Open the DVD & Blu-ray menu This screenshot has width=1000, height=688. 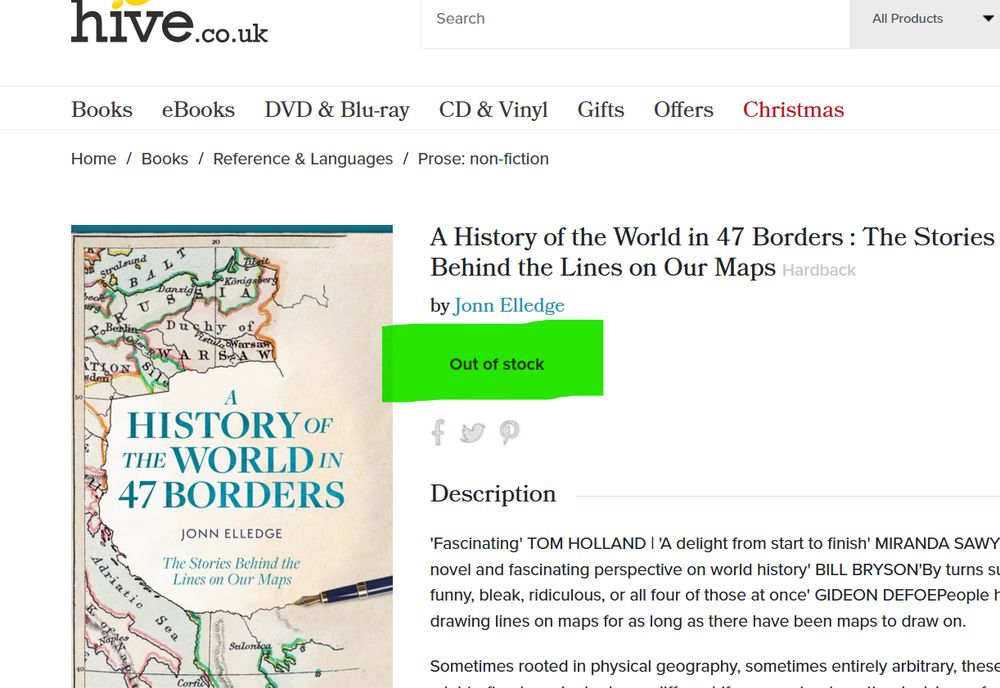(337, 110)
